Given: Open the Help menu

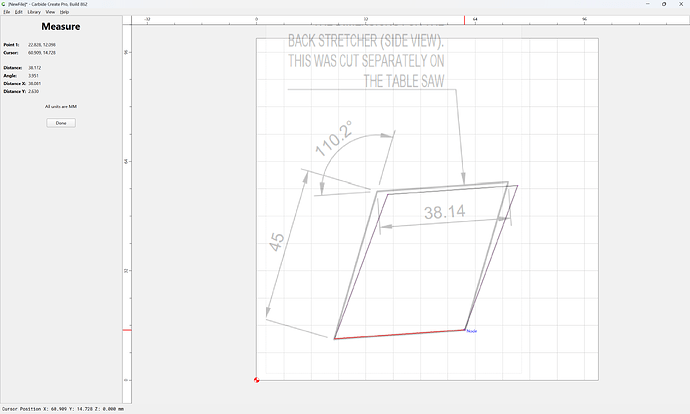Looking at the screenshot, I should tap(64, 12).
